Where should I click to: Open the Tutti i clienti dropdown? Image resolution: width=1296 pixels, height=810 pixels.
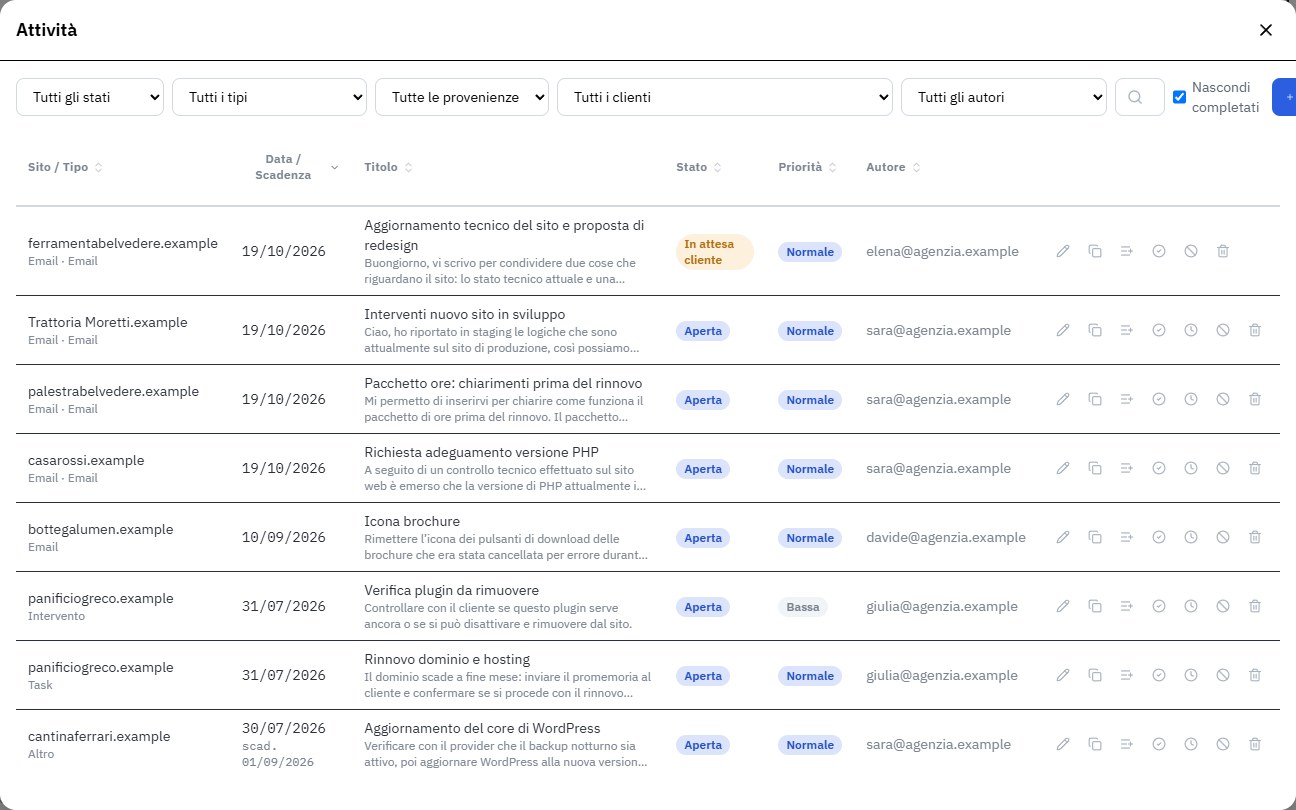click(725, 97)
